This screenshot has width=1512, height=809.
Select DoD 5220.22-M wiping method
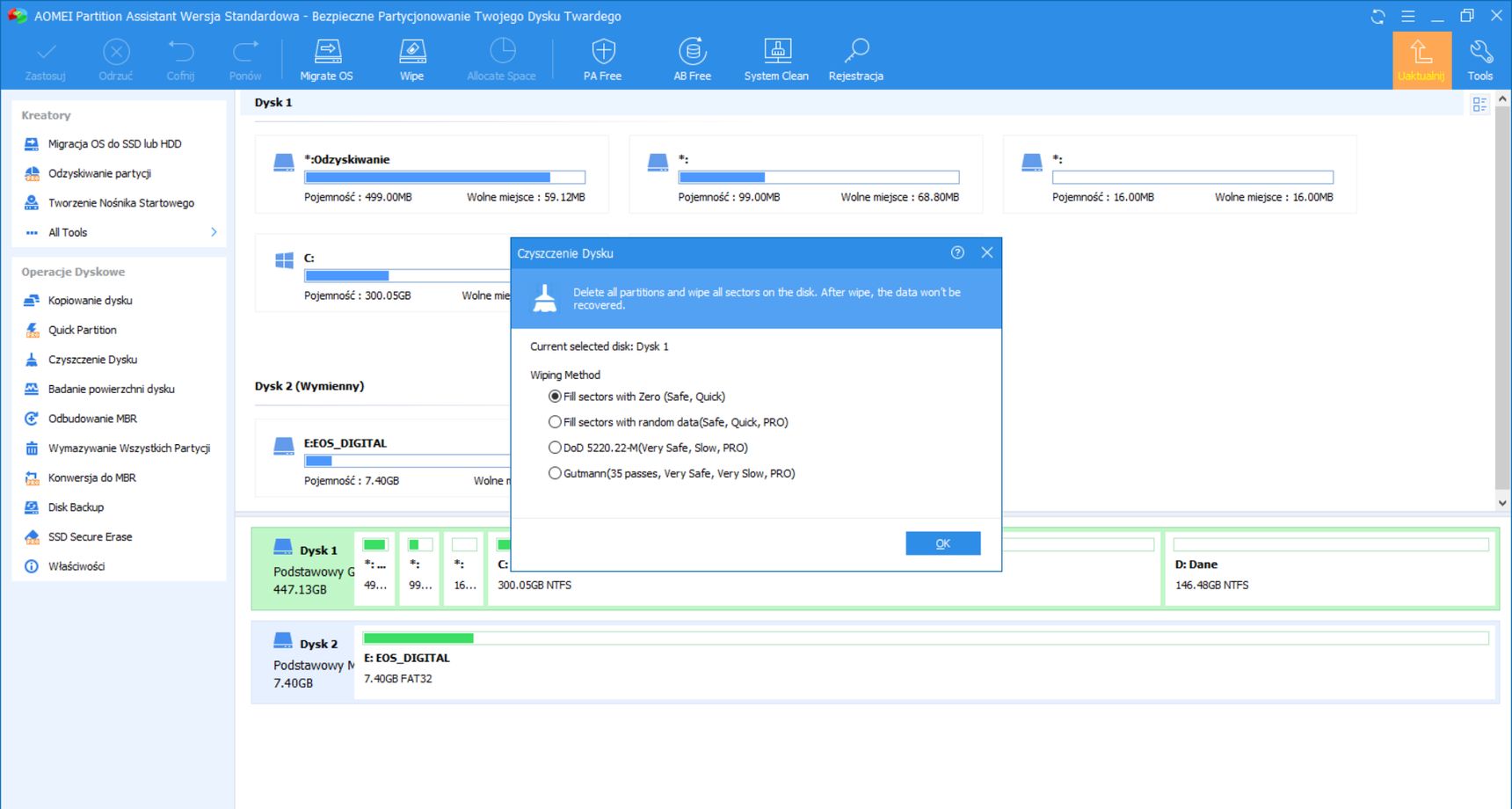(x=555, y=448)
